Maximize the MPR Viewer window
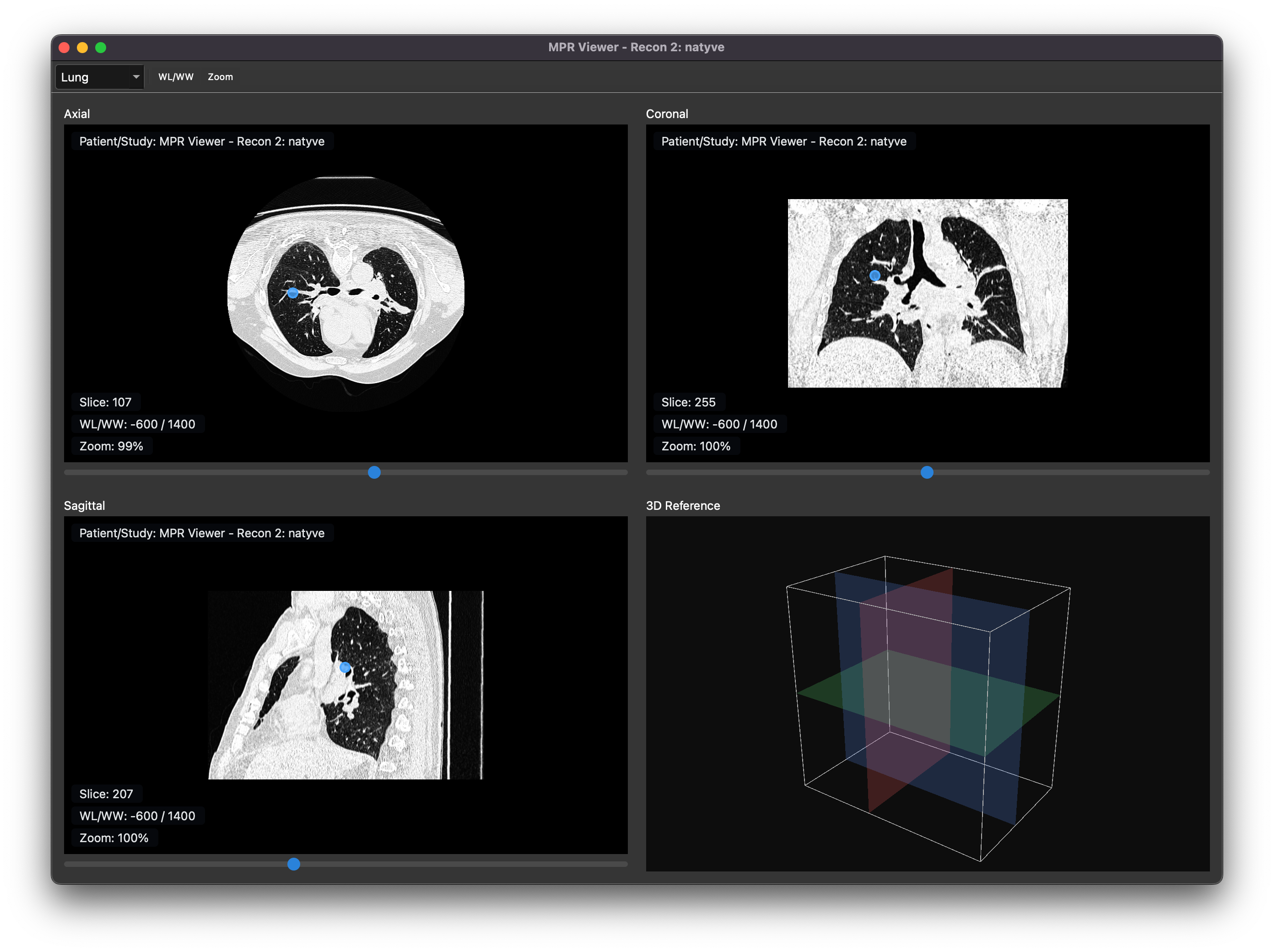 click(101, 47)
